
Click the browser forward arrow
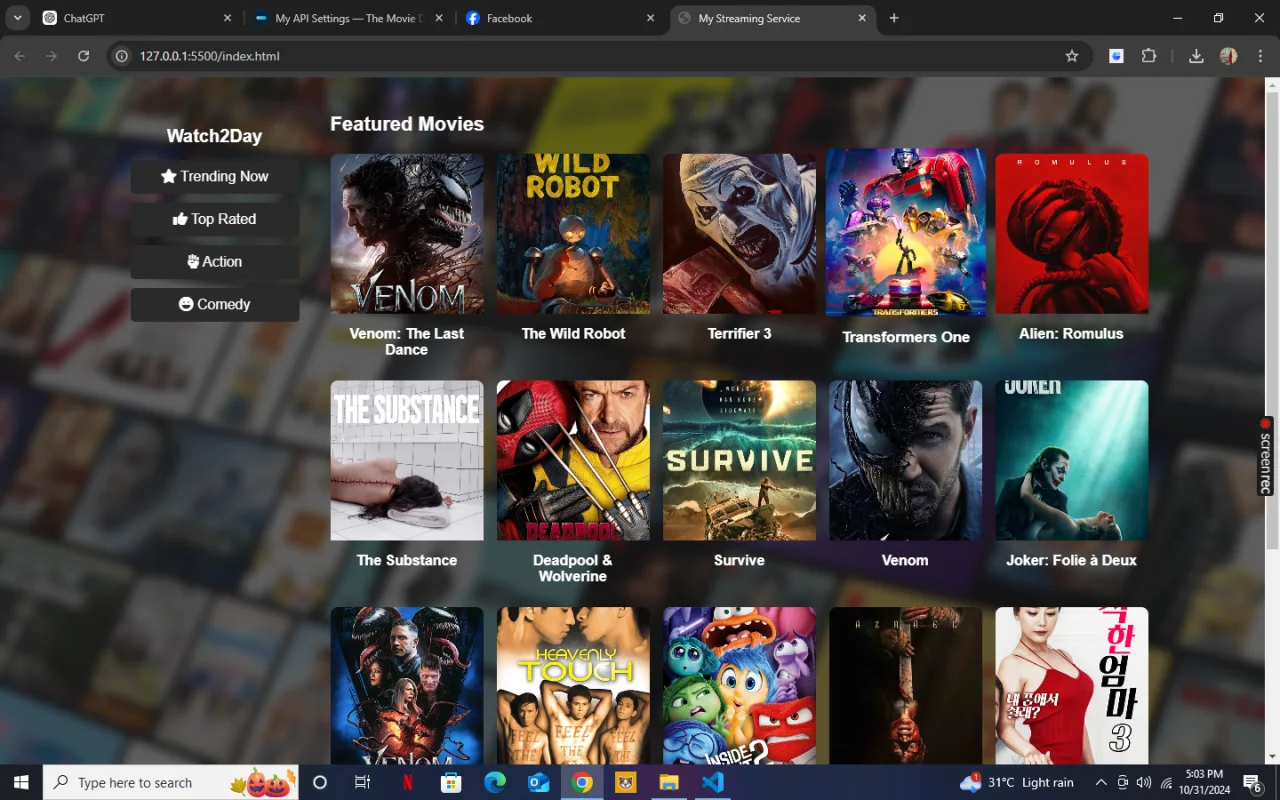tap(52, 56)
